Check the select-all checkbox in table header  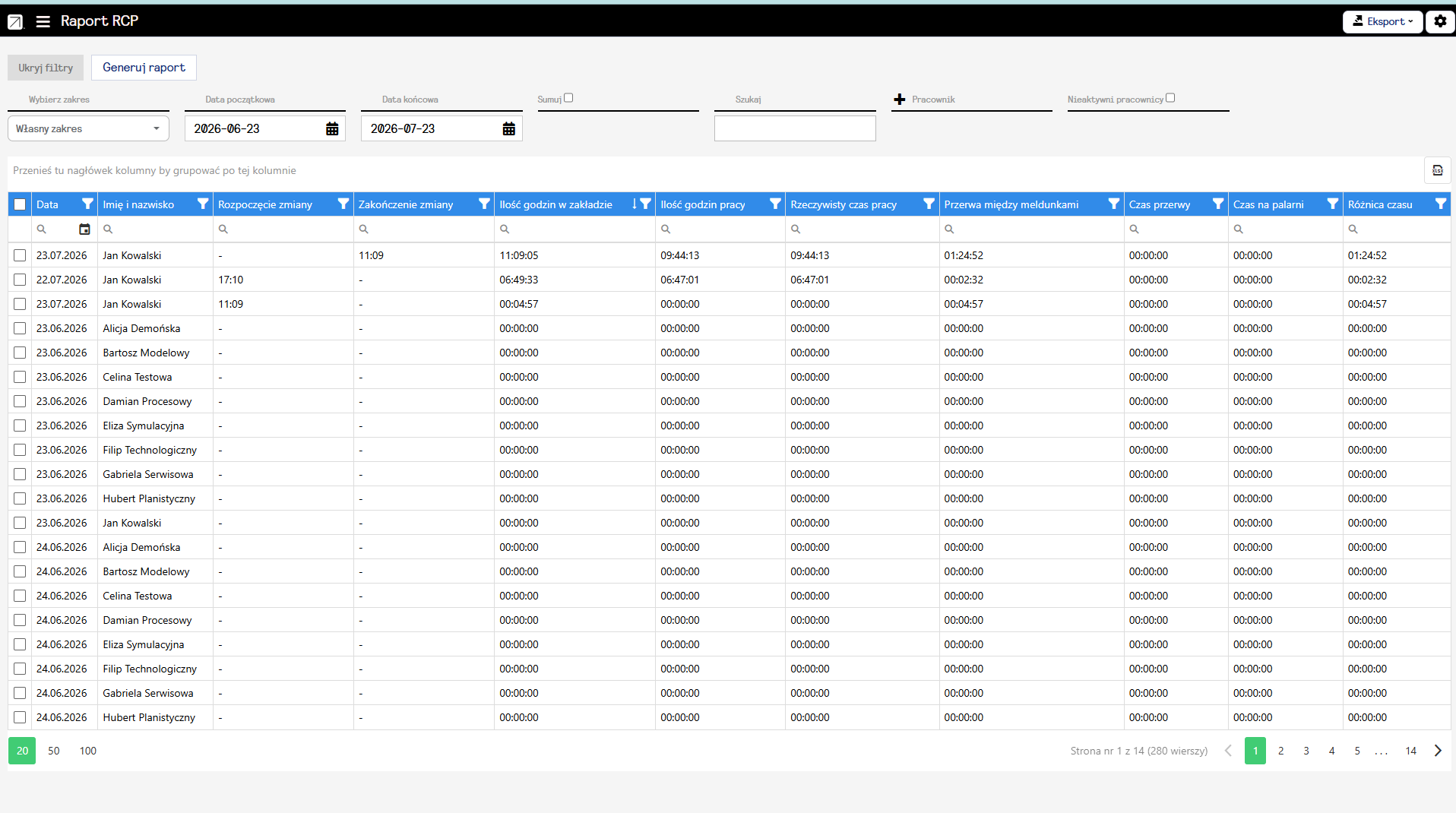[x=20, y=204]
